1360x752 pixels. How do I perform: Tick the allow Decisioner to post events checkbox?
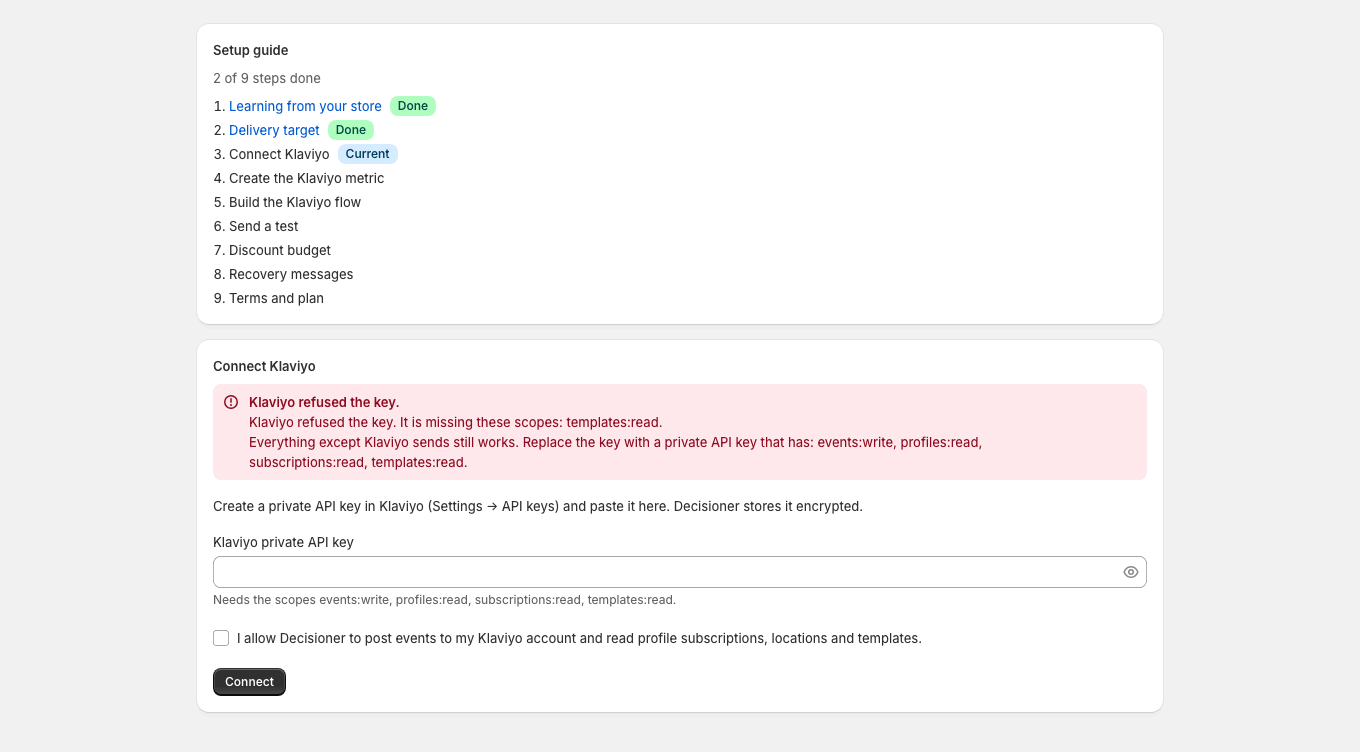tap(221, 638)
